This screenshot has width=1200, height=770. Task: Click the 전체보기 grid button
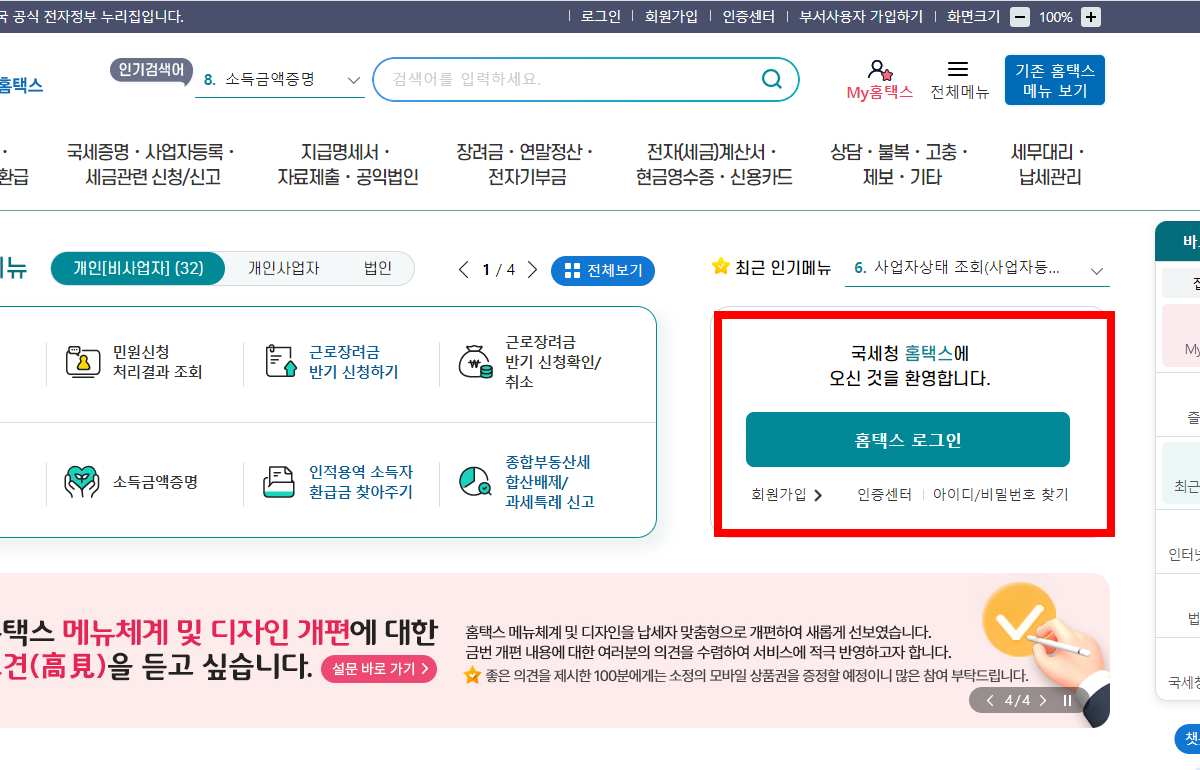coord(603,270)
